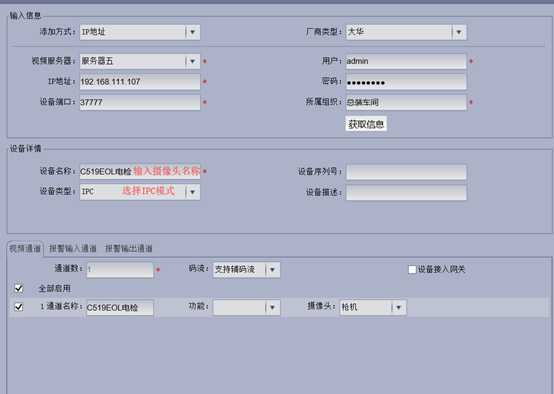Click the 通道名称 field for channel 1
554x394 pixels.
click(x=120, y=308)
